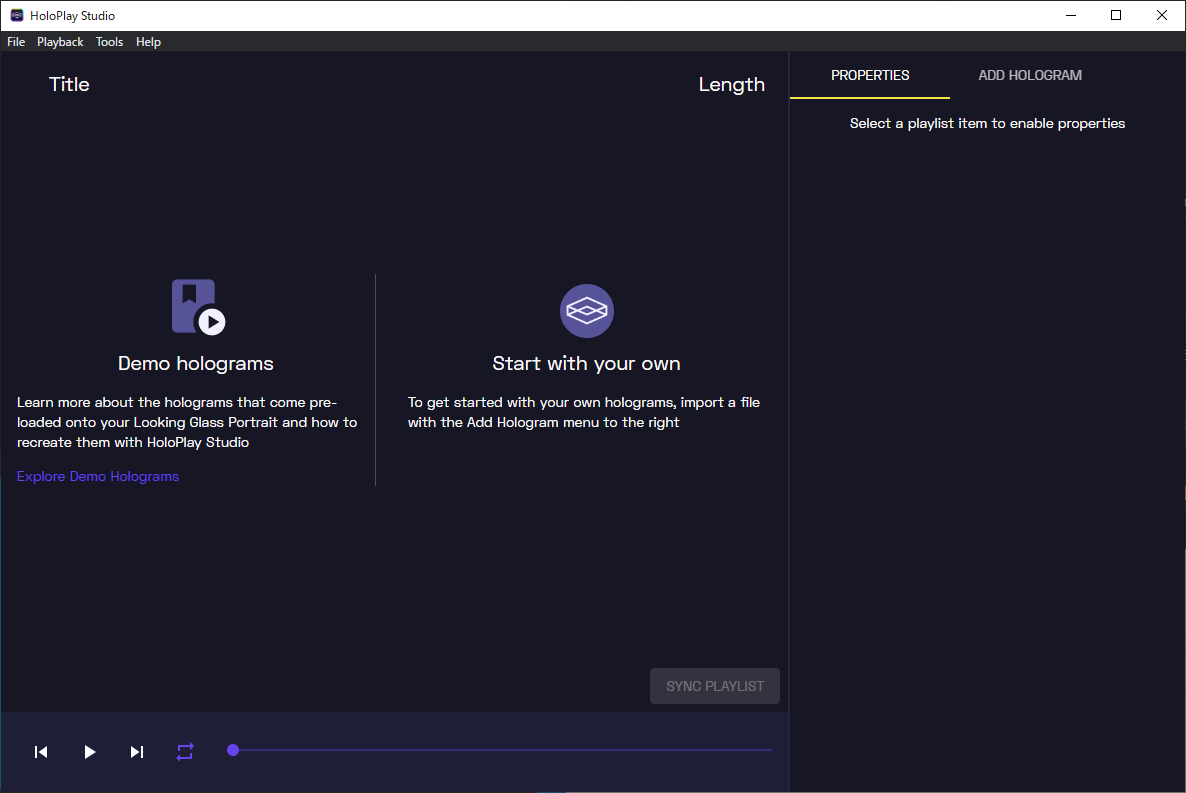Screen dimensions: 1186x793
Task: Close the HoloPlay Studio window
Action: tap(1162, 15)
